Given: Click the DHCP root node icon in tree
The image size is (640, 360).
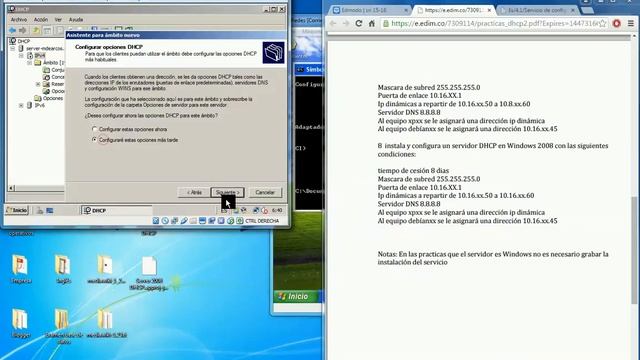Looking at the screenshot, I should coord(13,41).
